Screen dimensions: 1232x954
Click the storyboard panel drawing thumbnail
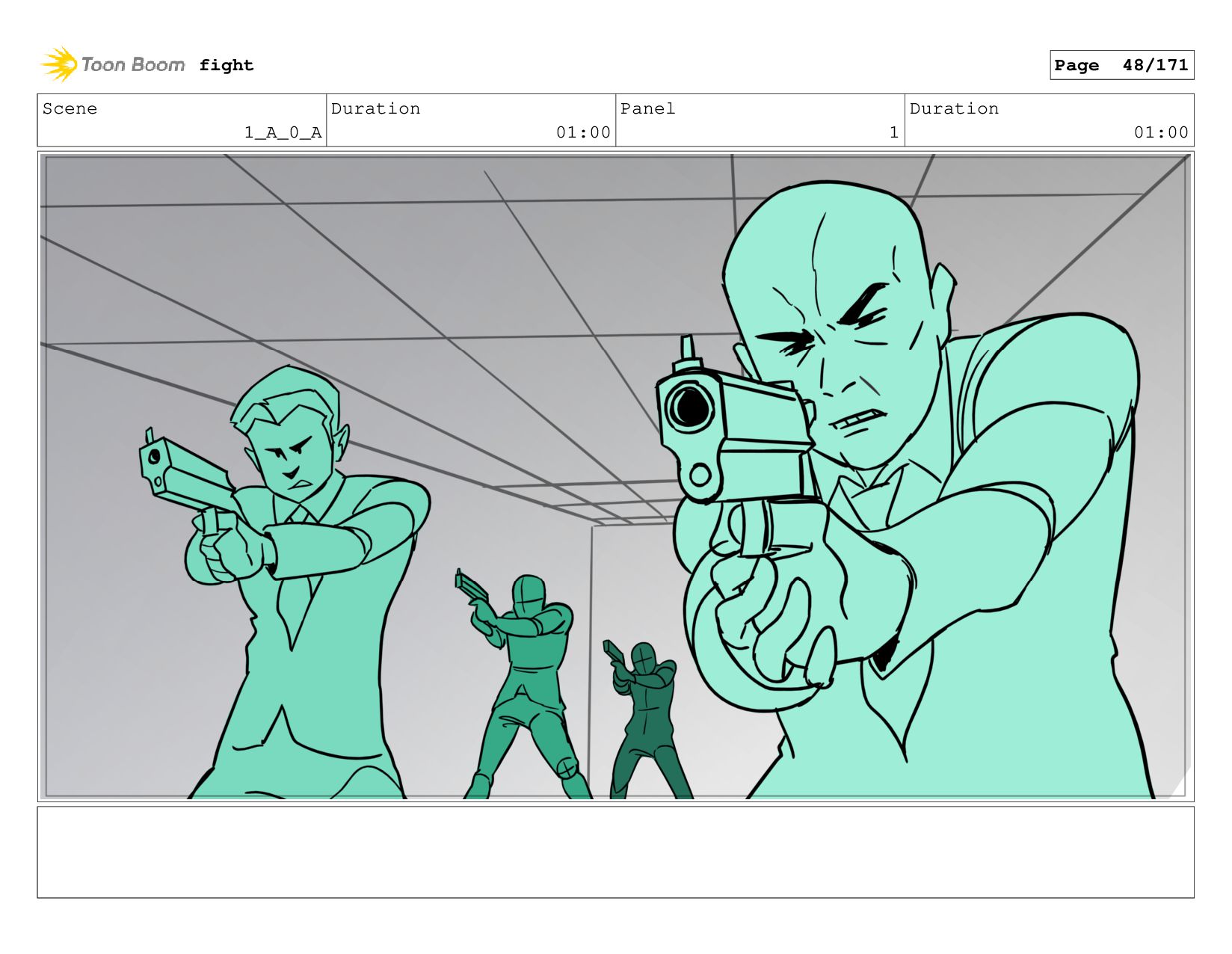coord(615,476)
